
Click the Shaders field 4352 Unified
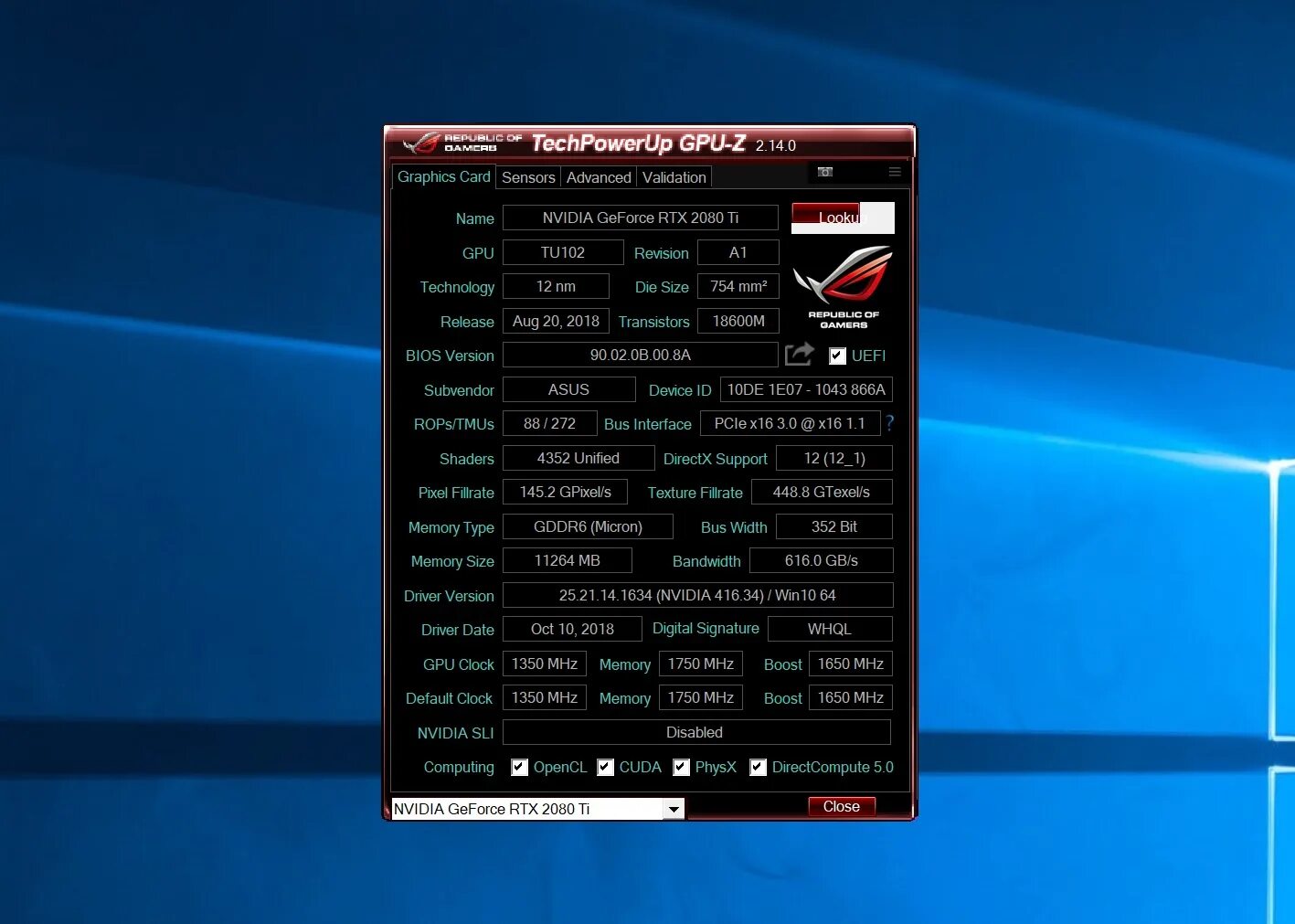pos(579,458)
